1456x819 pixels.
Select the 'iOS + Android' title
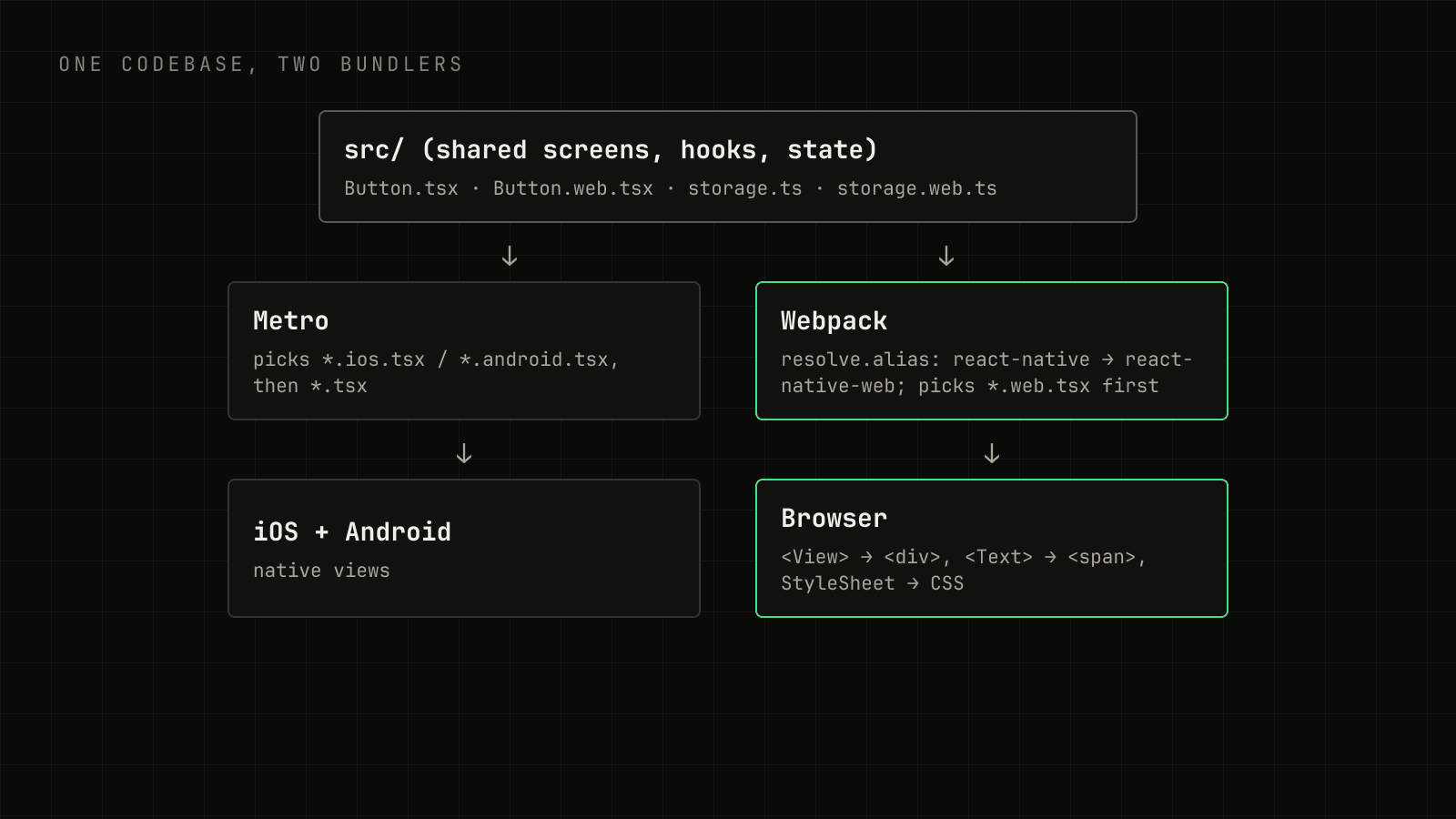click(x=352, y=531)
